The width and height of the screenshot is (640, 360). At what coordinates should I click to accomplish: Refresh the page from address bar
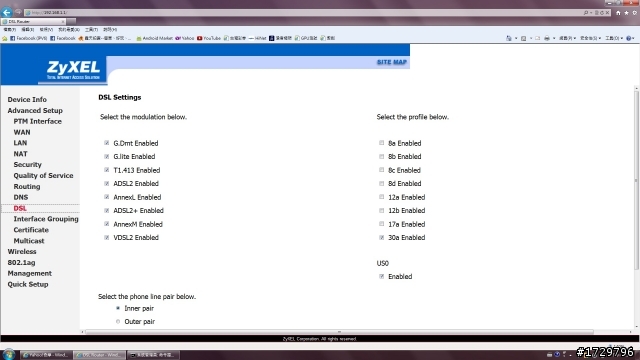click(602, 13)
